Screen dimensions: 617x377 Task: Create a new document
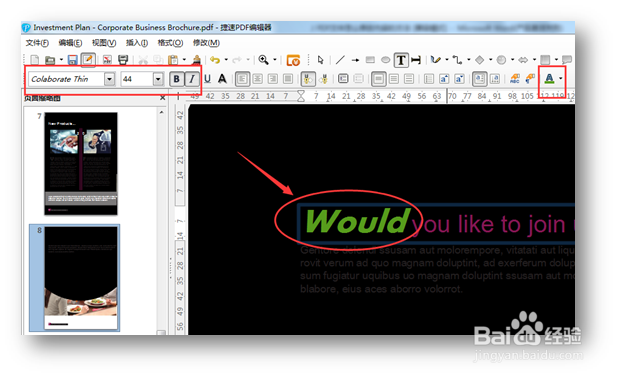(35, 60)
